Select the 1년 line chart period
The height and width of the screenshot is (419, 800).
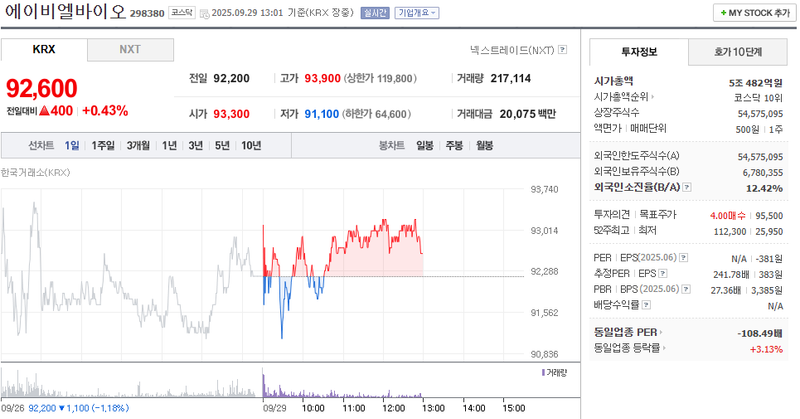click(169, 146)
